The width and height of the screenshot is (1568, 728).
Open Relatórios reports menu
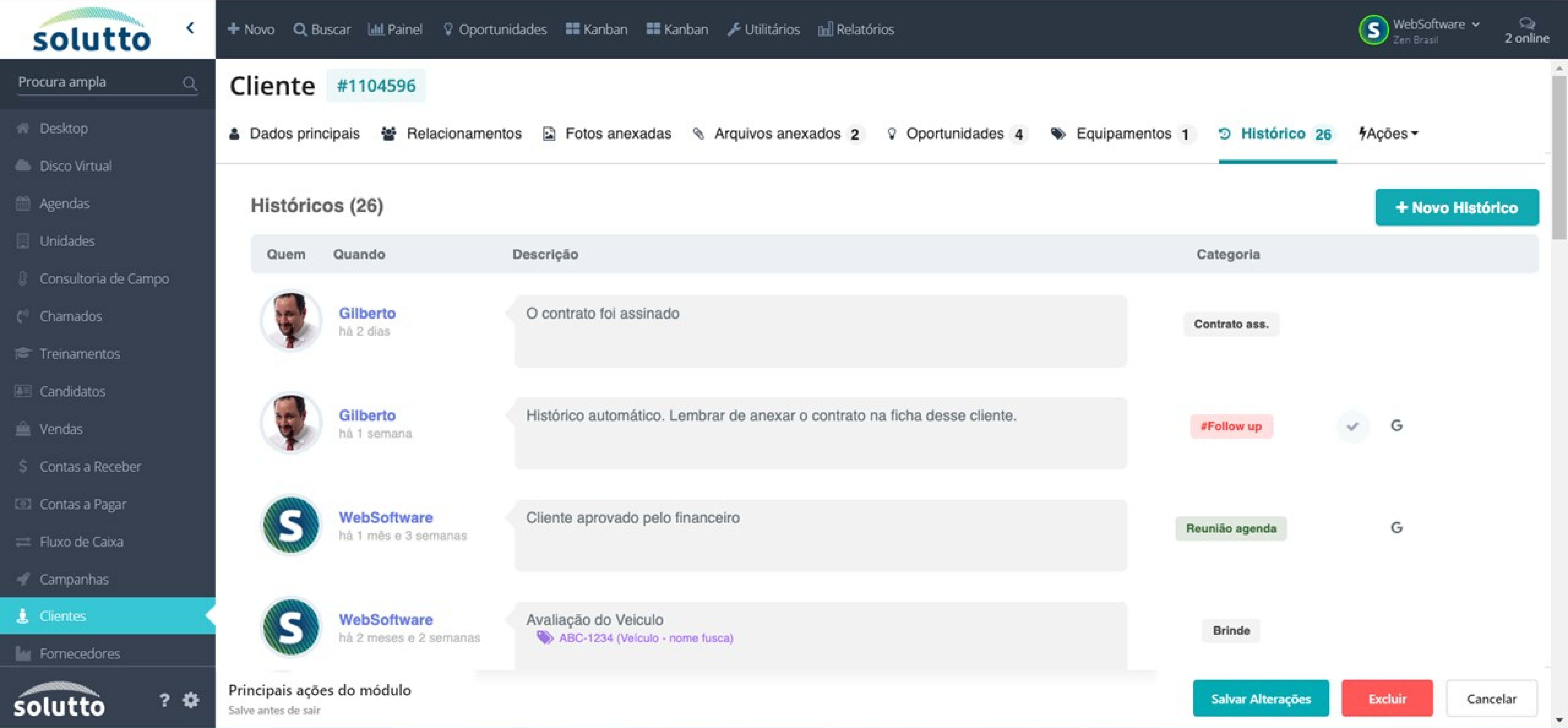tap(856, 29)
